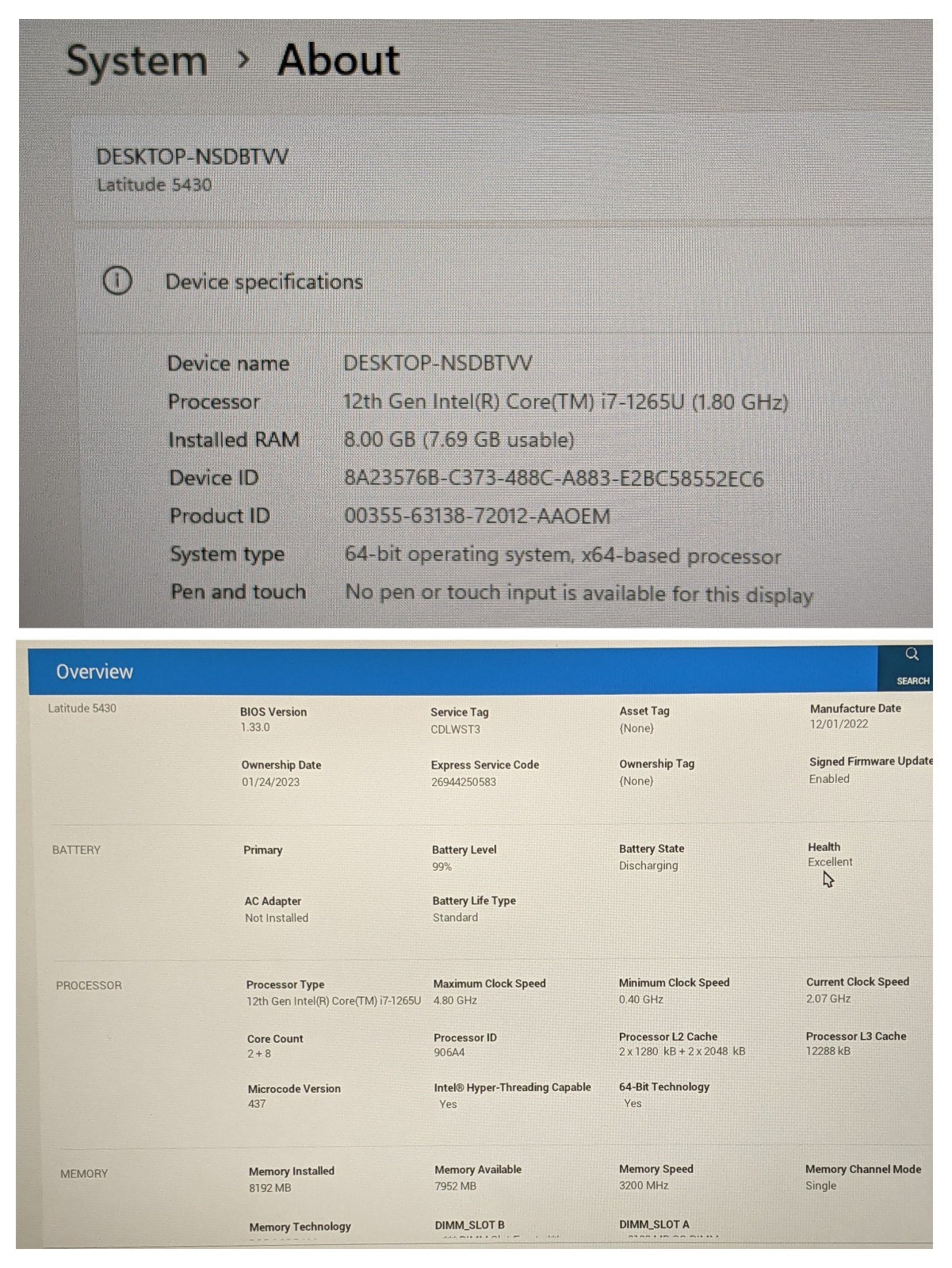
Task: Click the BATTERY section label
Action: [76, 850]
